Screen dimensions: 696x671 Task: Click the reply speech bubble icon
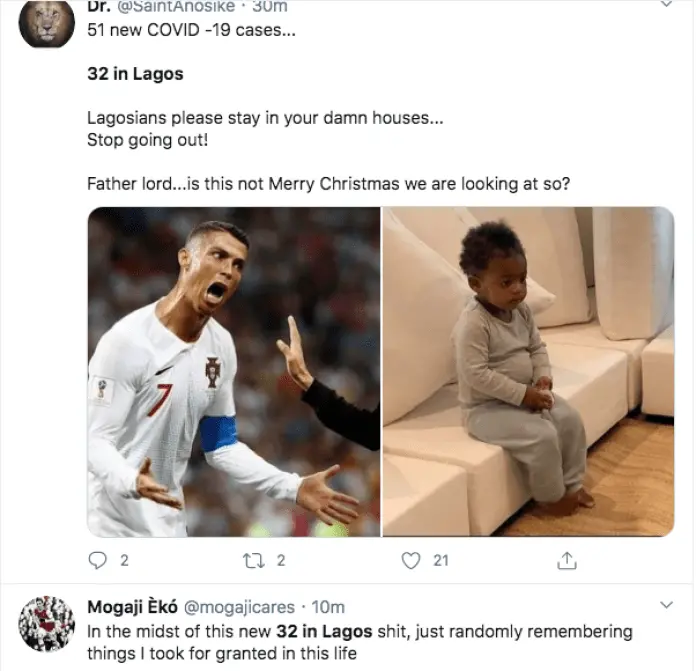[97, 560]
